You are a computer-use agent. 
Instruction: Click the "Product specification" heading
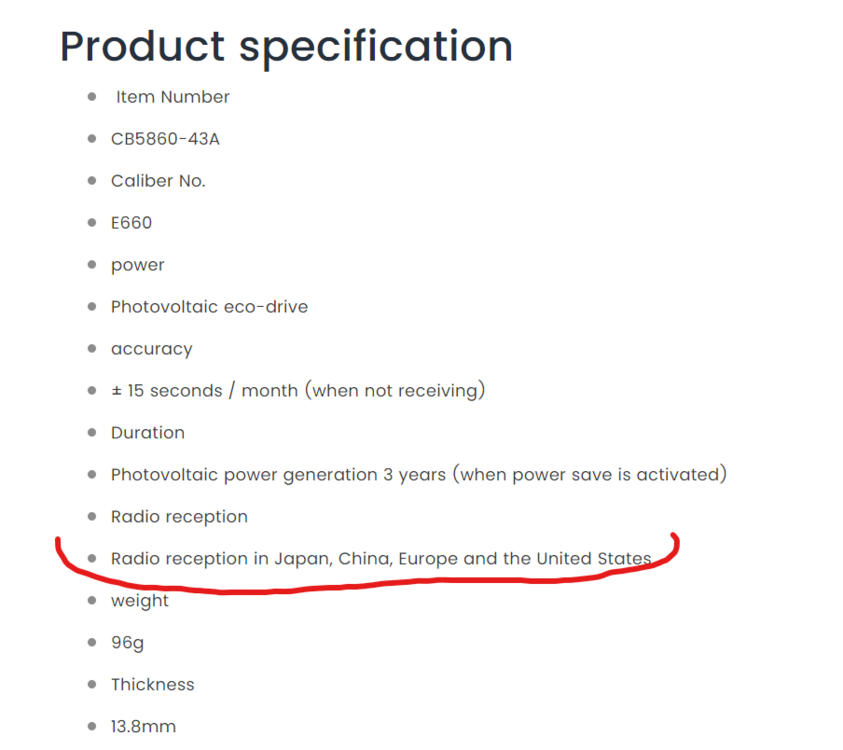click(286, 46)
